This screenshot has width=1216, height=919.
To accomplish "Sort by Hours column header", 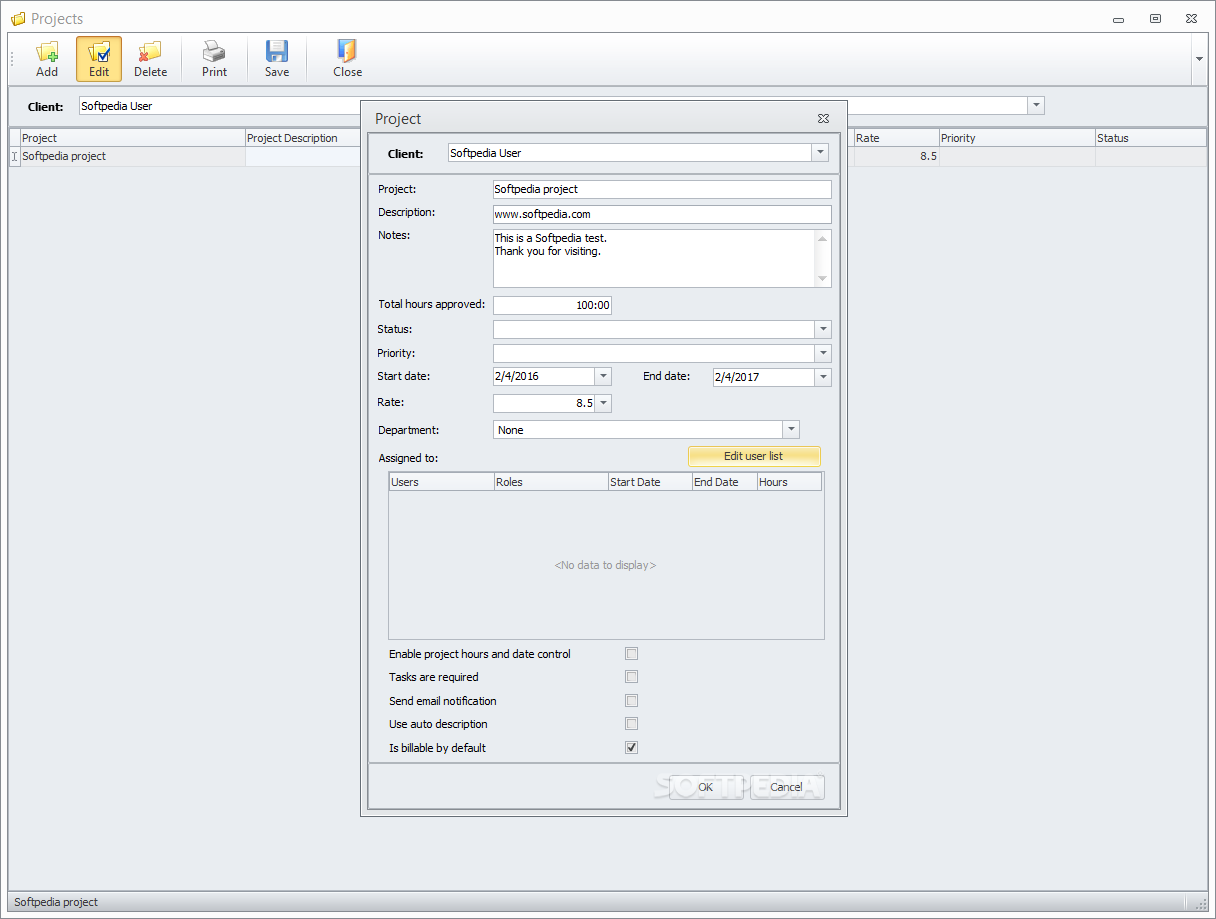I will 789,482.
